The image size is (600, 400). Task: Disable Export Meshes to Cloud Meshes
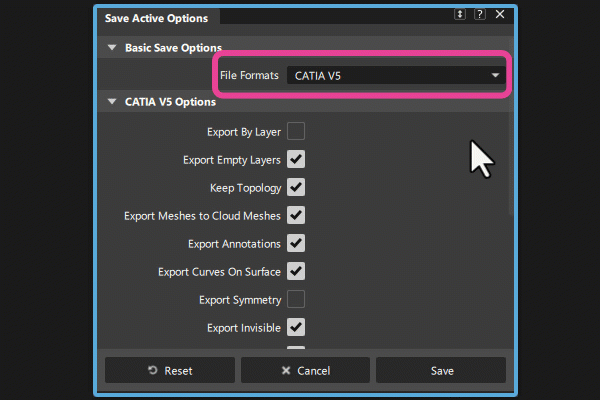296,215
